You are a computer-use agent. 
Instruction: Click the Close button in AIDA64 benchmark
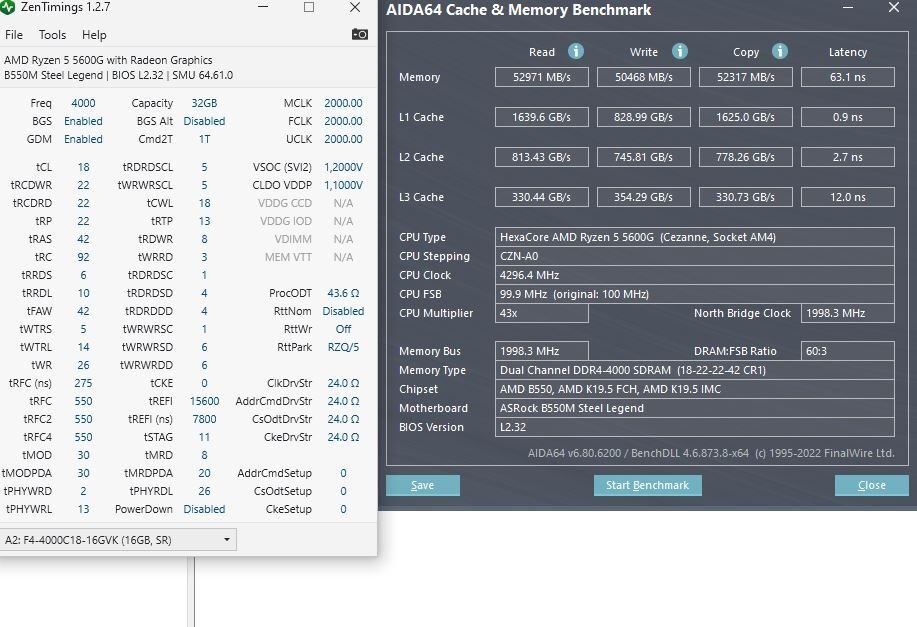coord(871,485)
